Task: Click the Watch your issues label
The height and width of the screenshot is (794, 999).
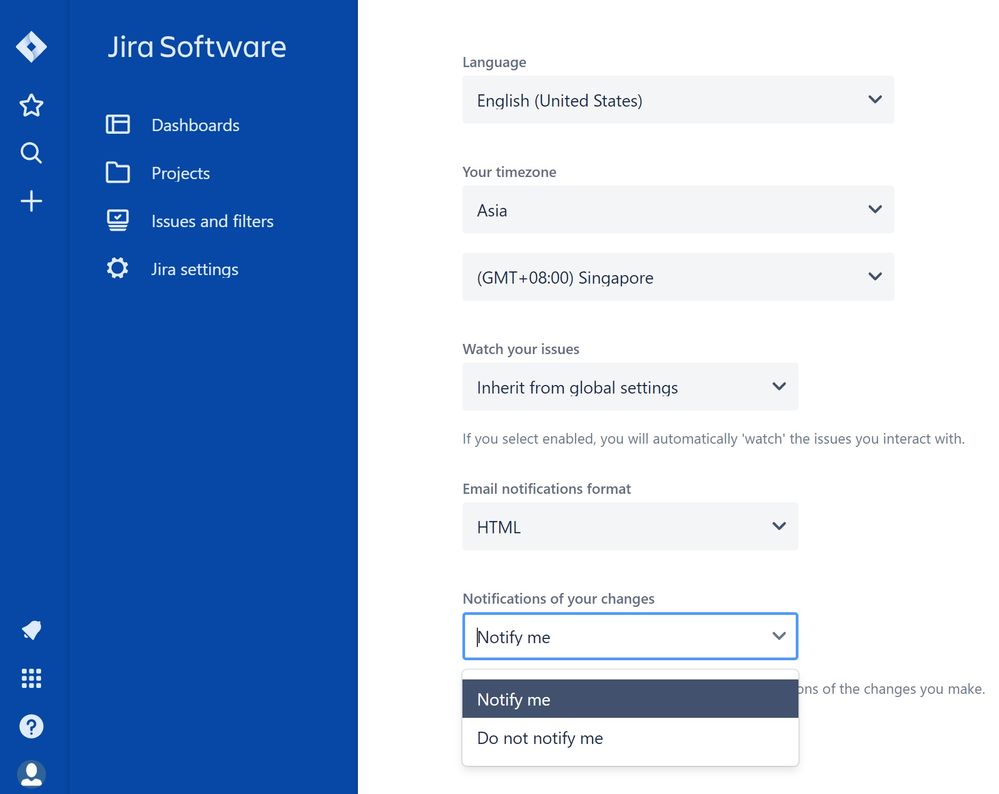Action: [x=521, y=349]
